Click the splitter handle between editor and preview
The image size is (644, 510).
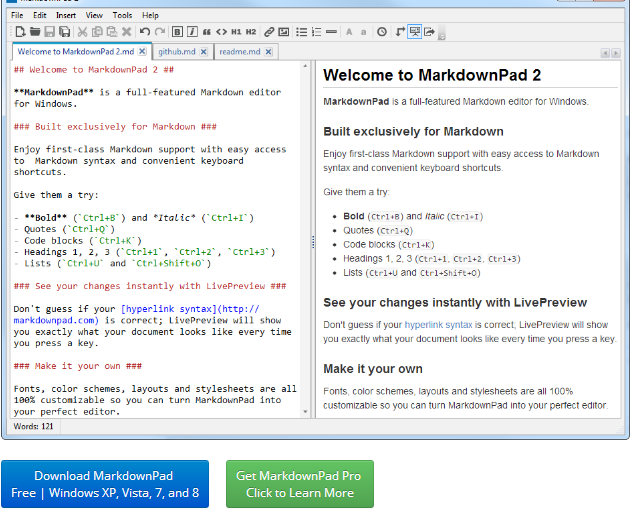pyautogui.click(x=313, y=242)
